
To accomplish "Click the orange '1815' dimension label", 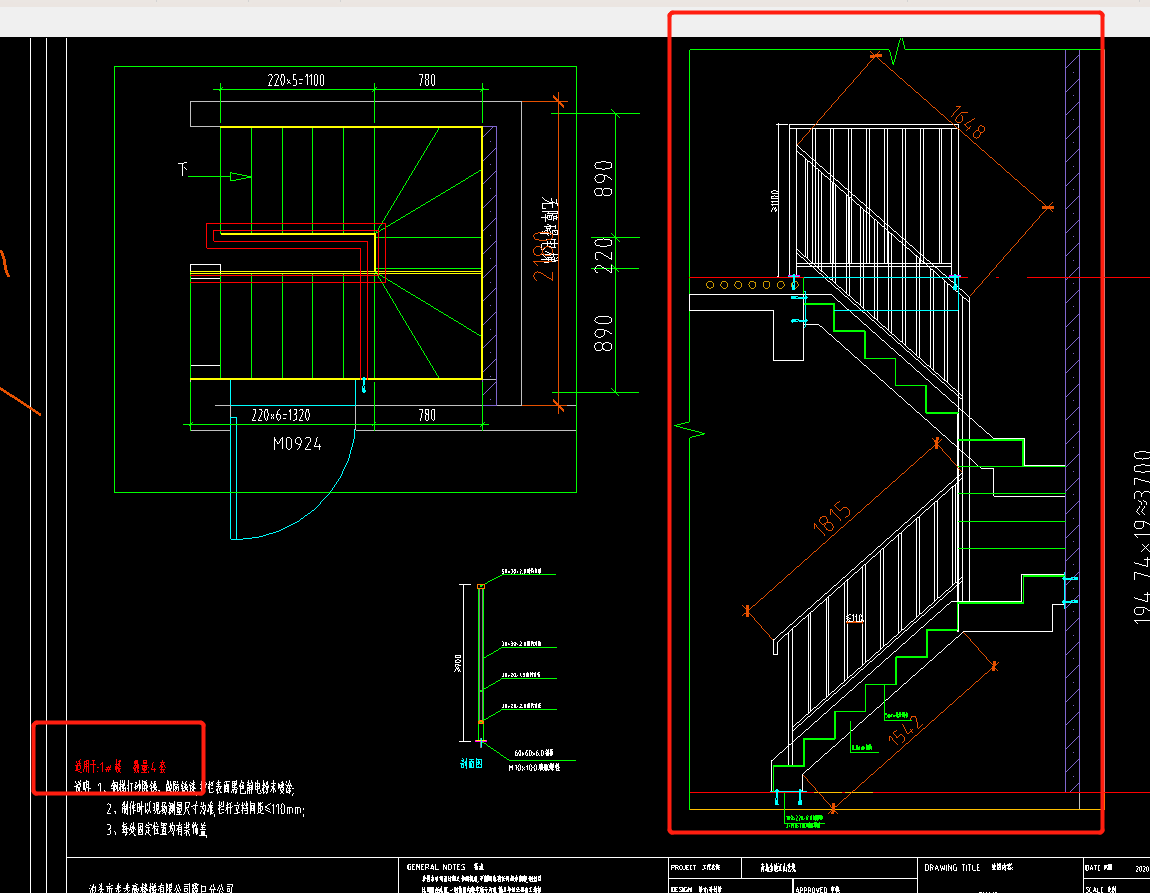I will pyautogui.click(x=832, y=518).
